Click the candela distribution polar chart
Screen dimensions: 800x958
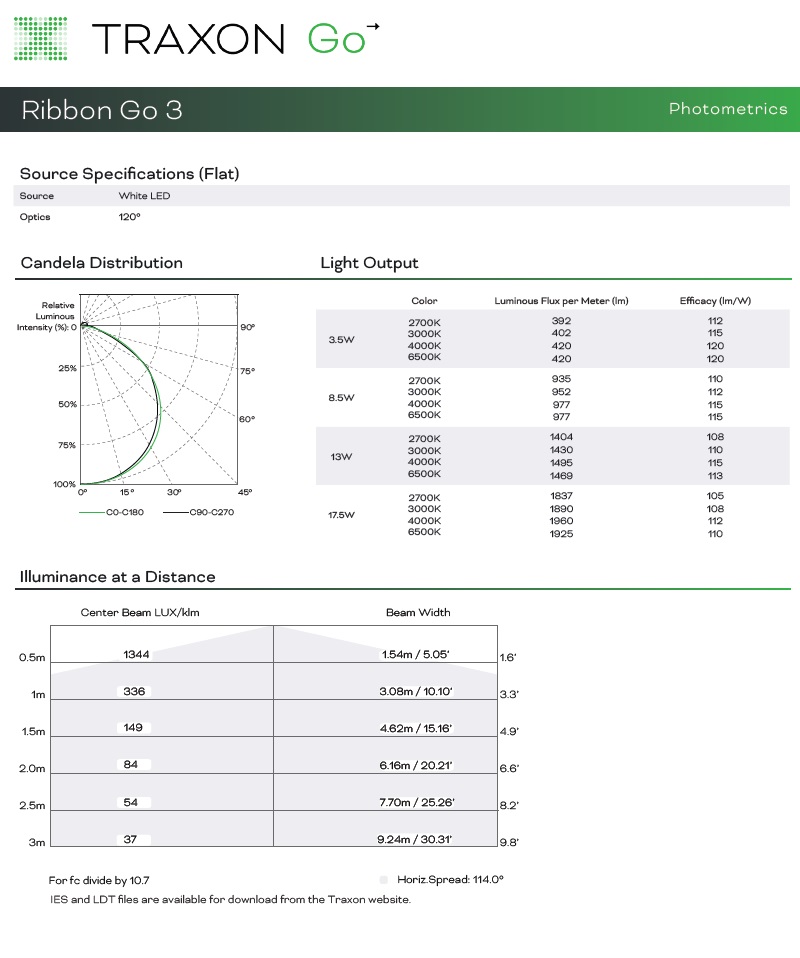point(160,390)
